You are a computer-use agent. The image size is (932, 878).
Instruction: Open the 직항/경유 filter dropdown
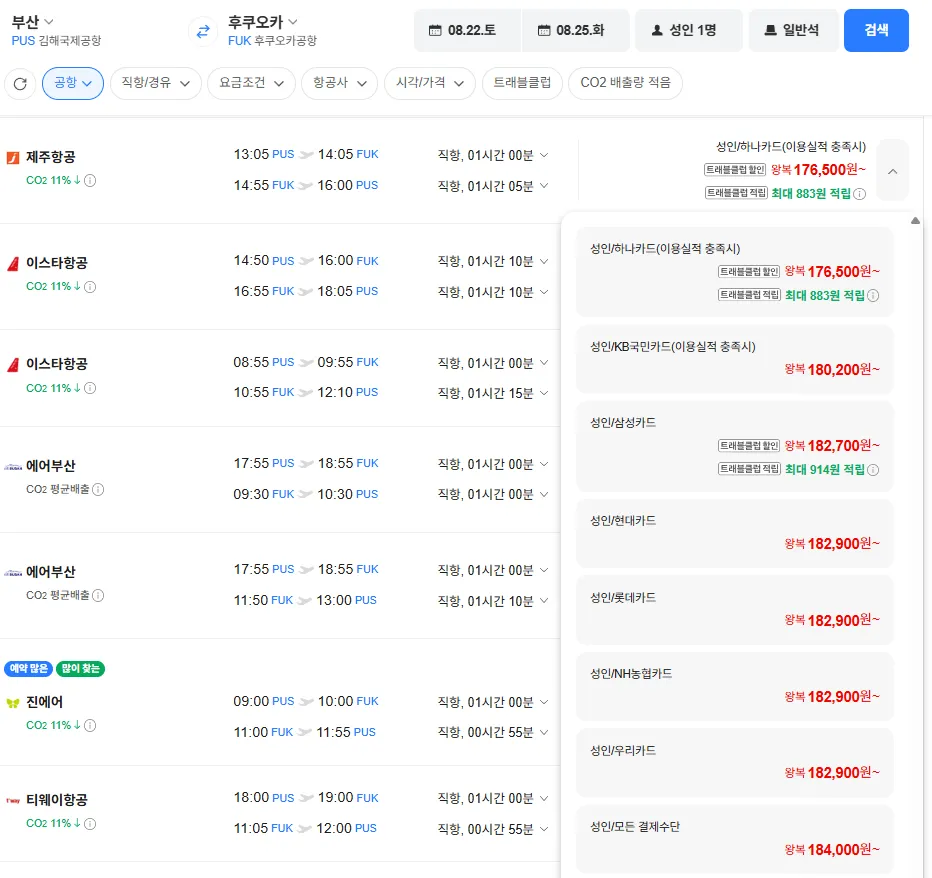[x=156, y=83]
